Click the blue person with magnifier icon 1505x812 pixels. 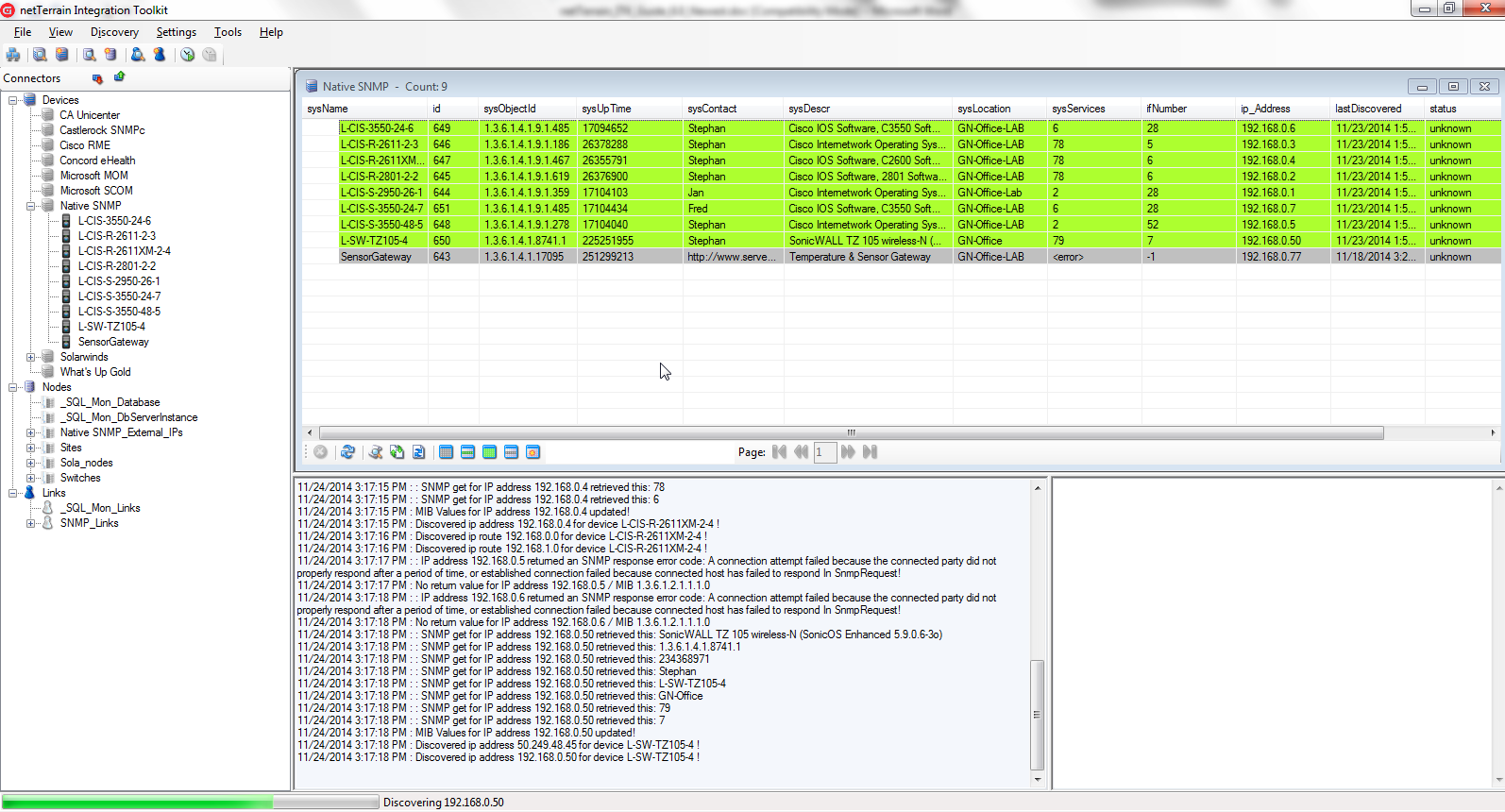[x=138, y=55]
